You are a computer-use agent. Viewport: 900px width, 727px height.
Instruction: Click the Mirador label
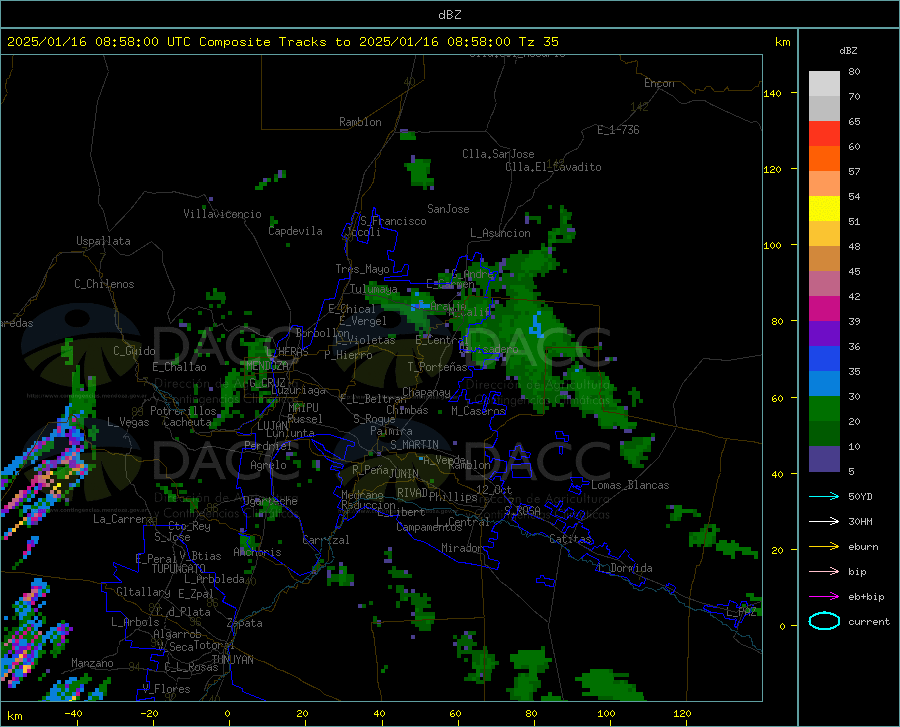(461, 548)
